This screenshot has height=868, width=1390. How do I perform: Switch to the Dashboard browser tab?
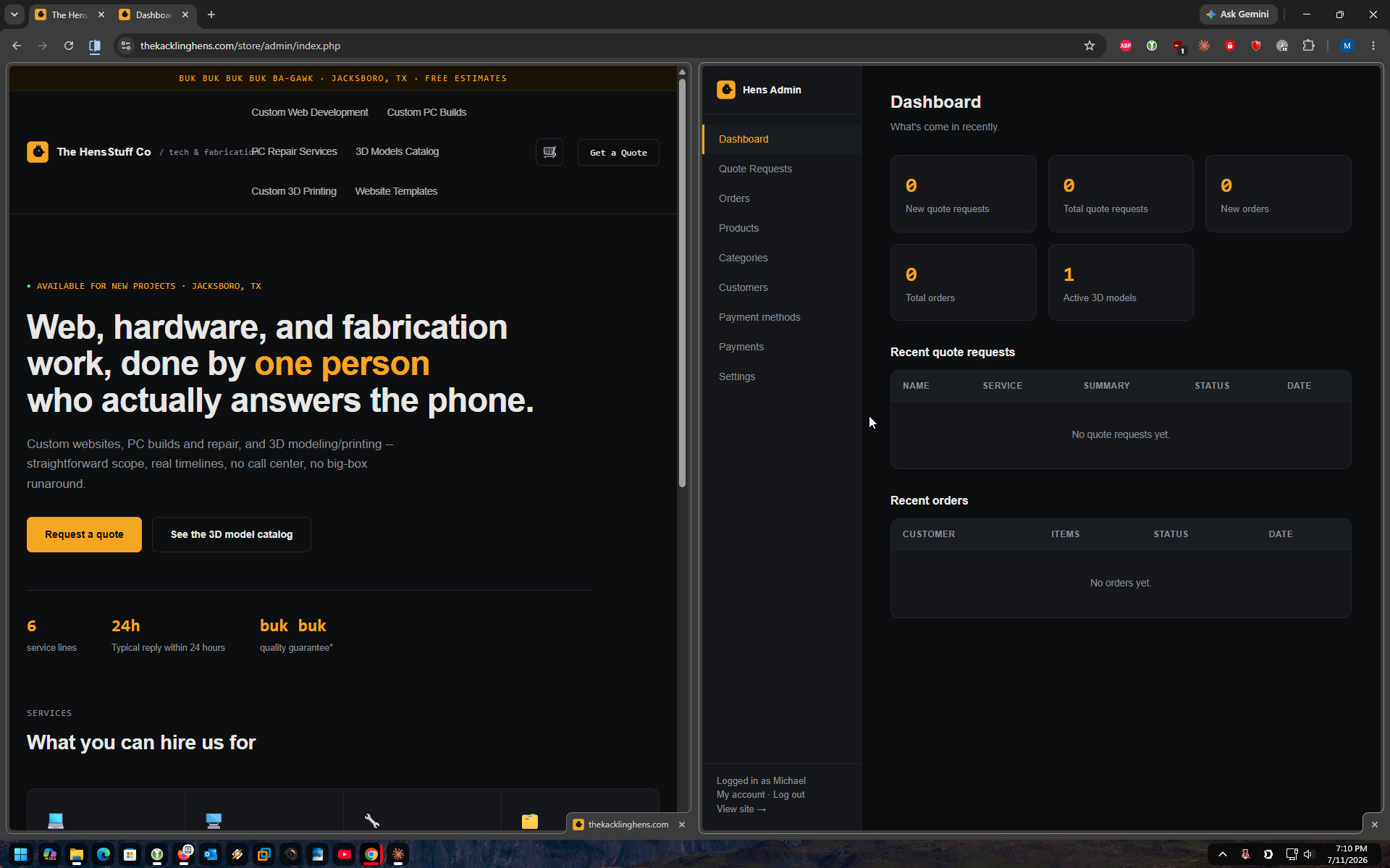click(153, 14)
